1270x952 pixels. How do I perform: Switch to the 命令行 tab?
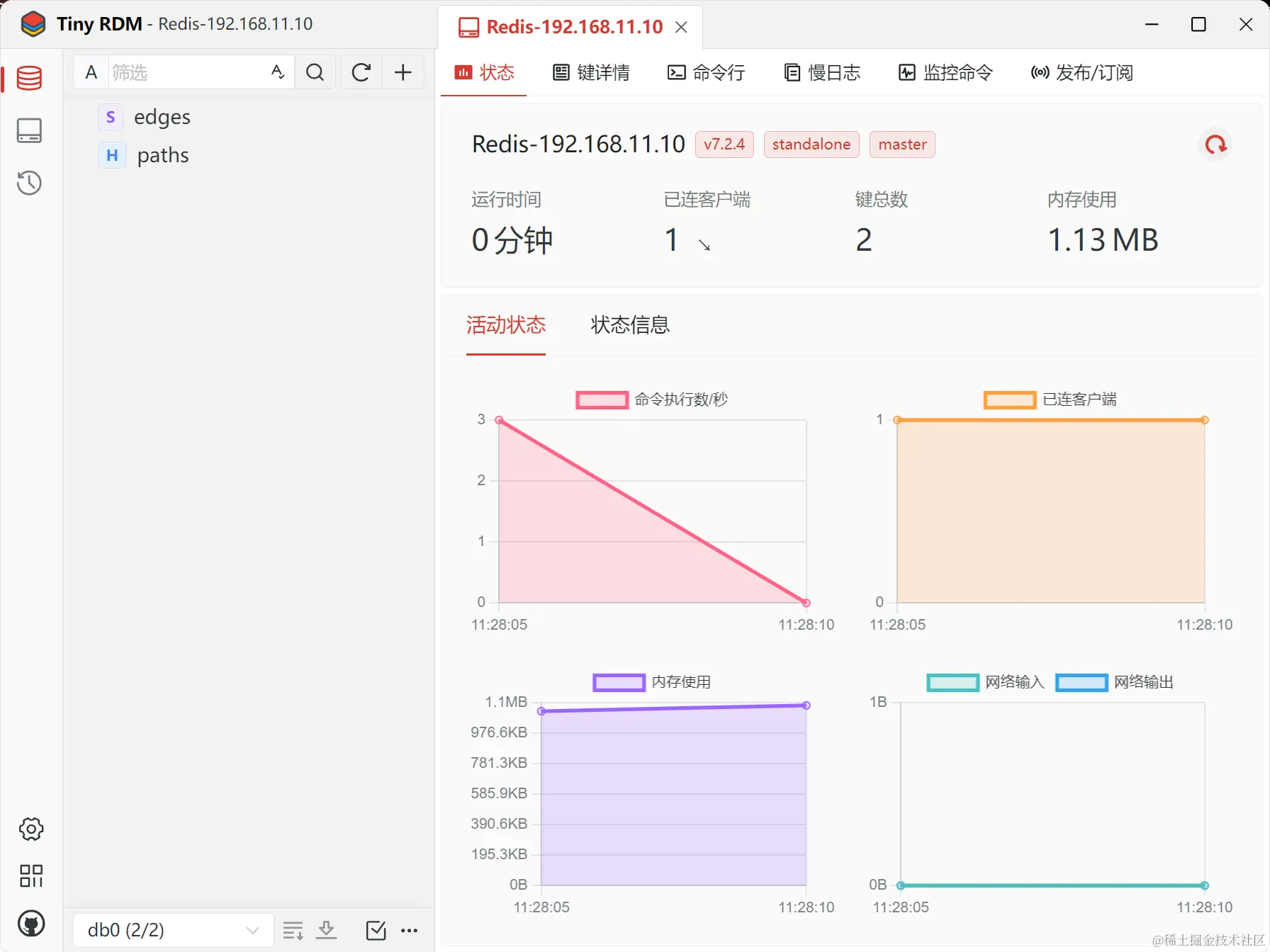point(706,72)
